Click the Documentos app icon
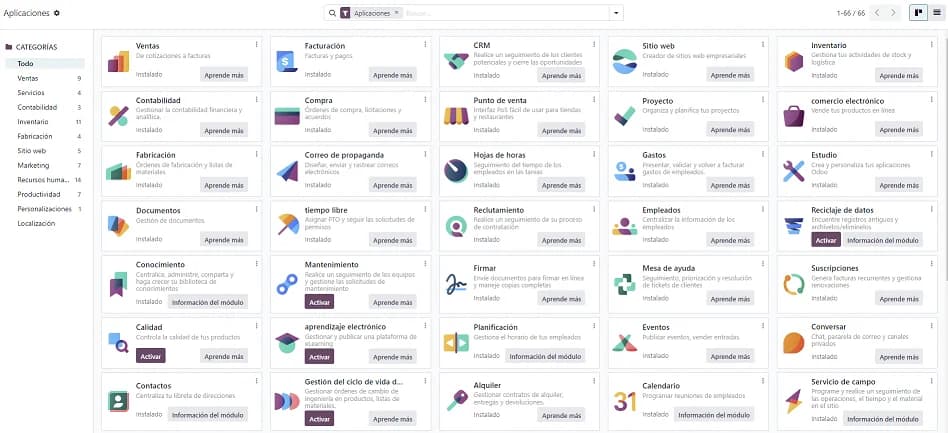948x433 pixels. pos(118,226)
